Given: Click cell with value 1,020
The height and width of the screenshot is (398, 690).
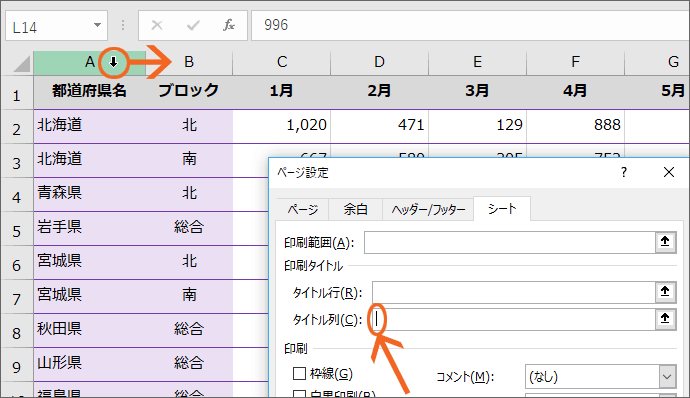Looking at the screenshot, I should [282, 126].
